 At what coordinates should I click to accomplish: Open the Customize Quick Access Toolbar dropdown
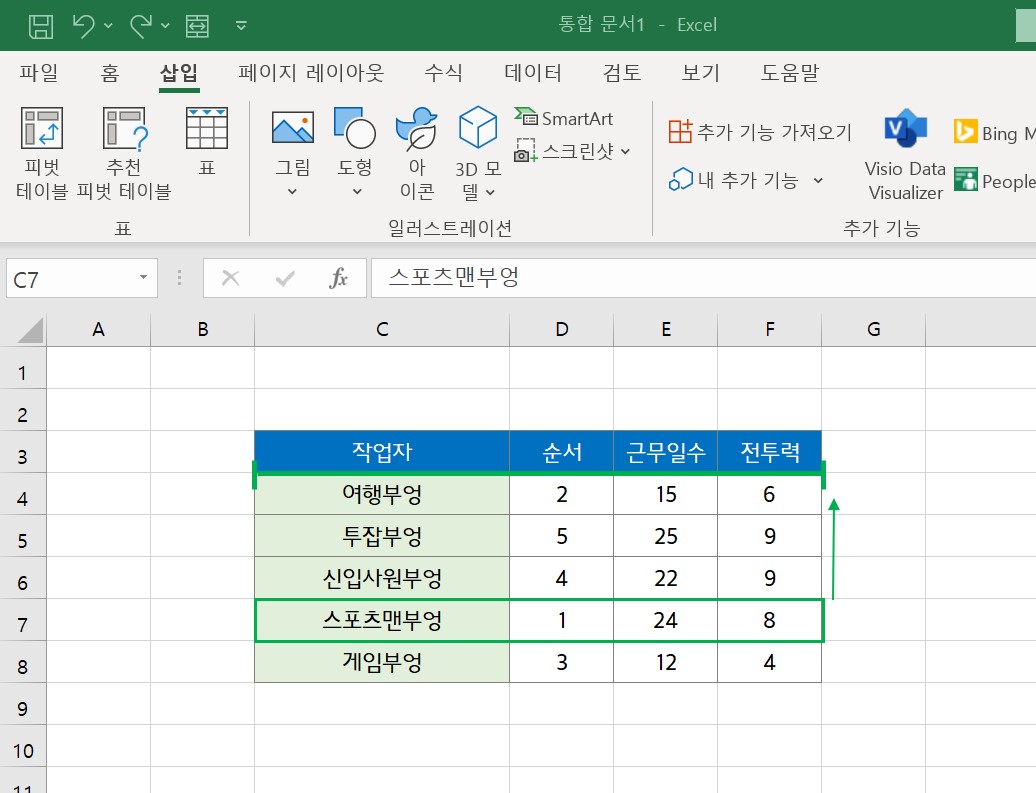point(241,26)
